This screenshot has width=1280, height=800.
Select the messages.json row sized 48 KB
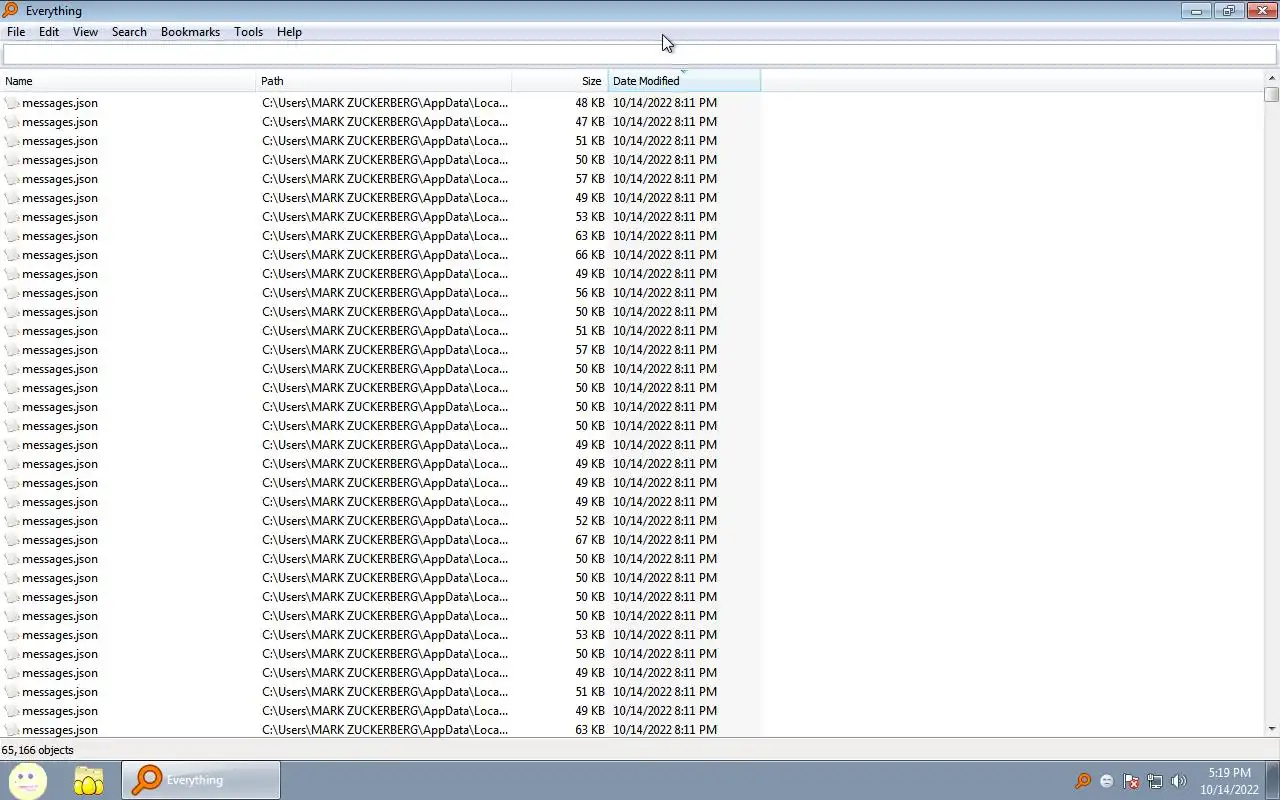coord(380,103)
